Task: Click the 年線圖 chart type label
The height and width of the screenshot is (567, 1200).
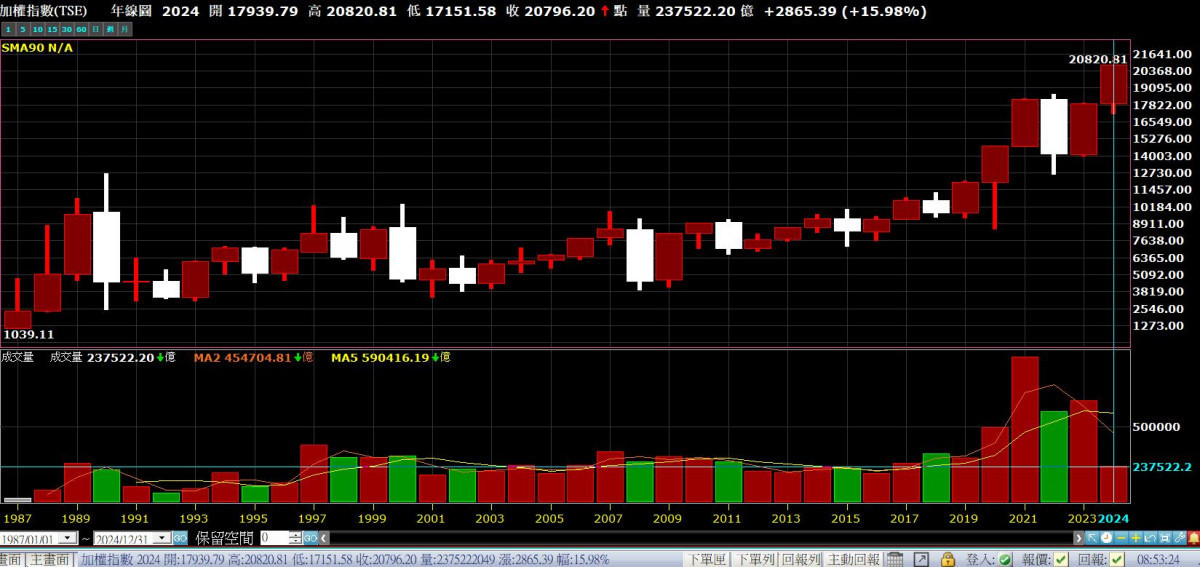Action: click(x=130, y=11)
